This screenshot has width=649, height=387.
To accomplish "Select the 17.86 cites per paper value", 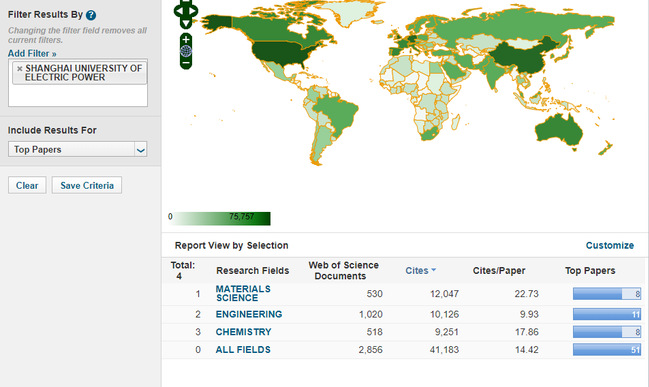I will [526, 332].
